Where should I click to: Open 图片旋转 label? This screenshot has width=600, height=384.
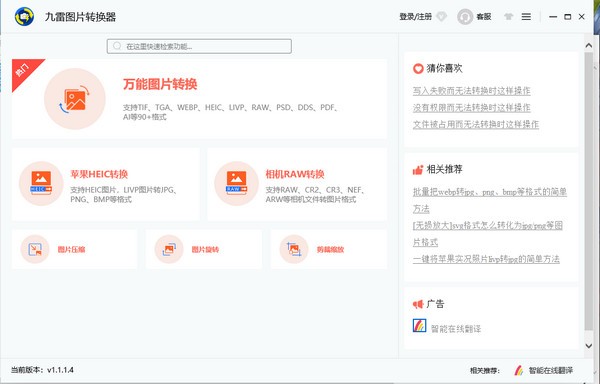pyautogui.click(x=205, y=250)
